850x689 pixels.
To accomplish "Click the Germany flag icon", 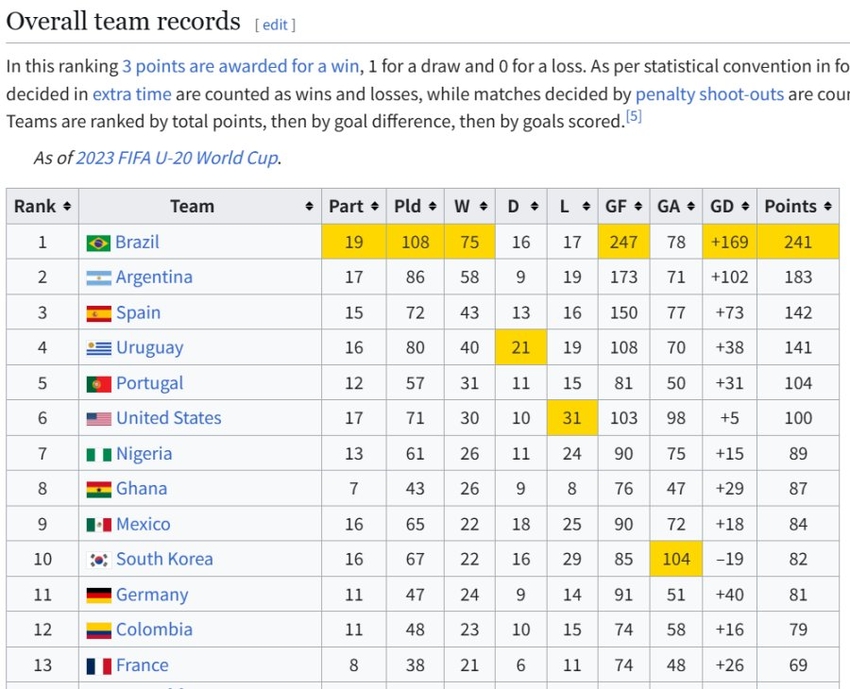I will pyautogui.click(x=98, y=595).
